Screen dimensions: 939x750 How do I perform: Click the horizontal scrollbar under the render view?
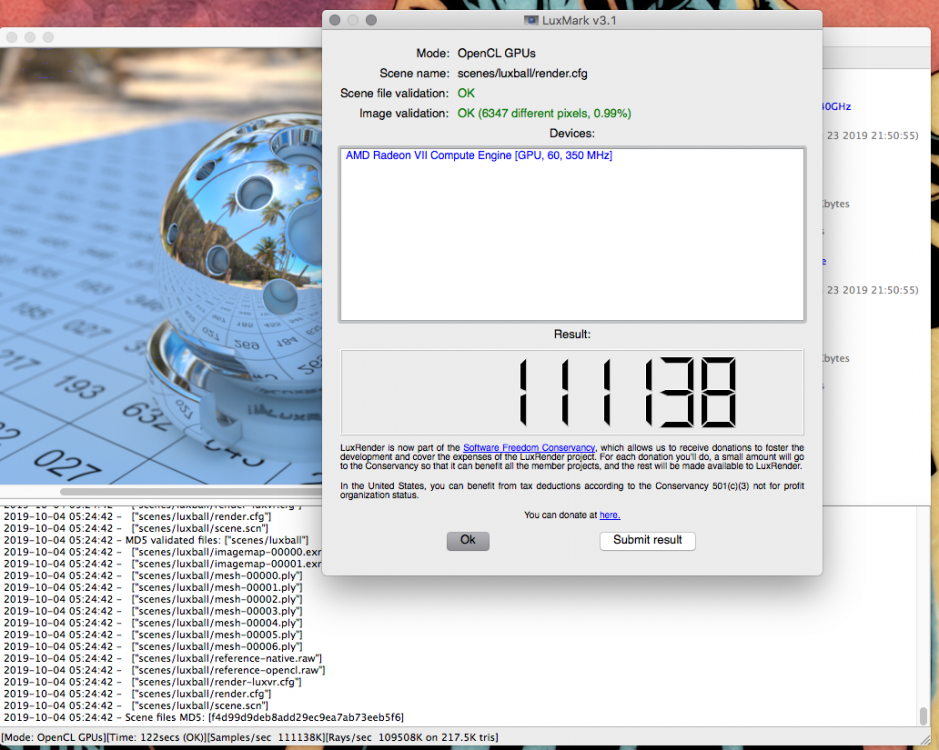(x=190, y=492)
